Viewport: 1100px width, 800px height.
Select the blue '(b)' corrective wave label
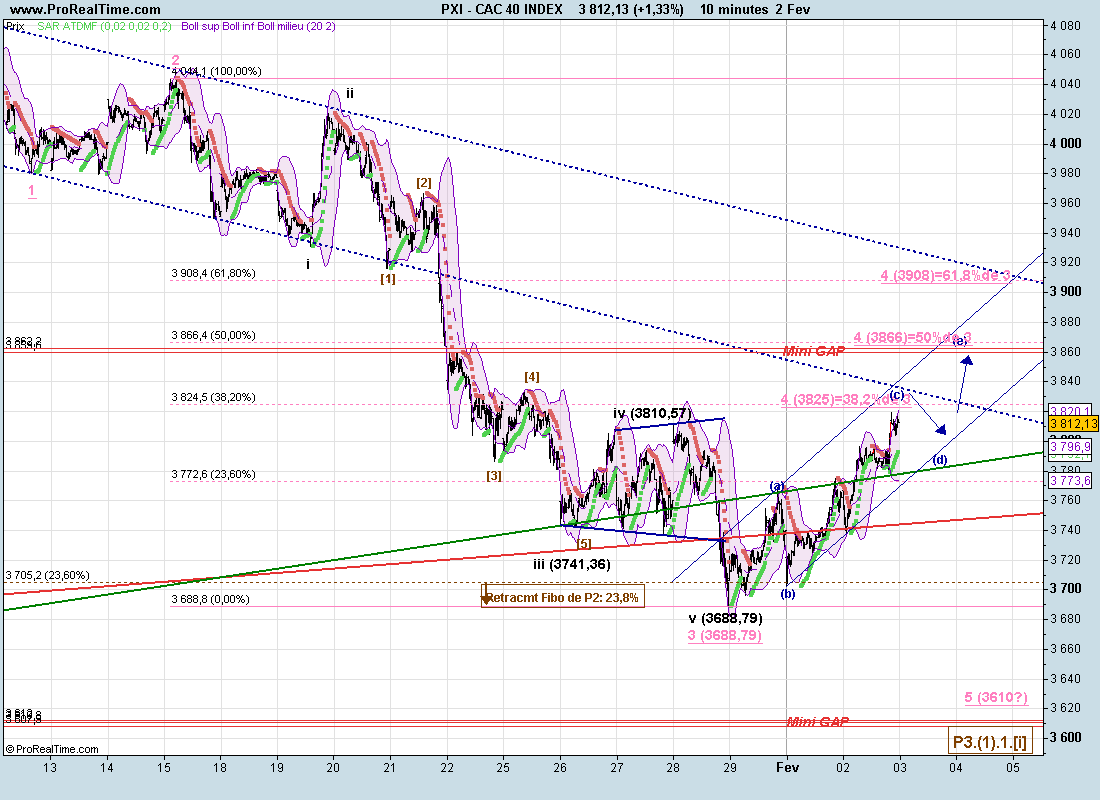[788, 594]
